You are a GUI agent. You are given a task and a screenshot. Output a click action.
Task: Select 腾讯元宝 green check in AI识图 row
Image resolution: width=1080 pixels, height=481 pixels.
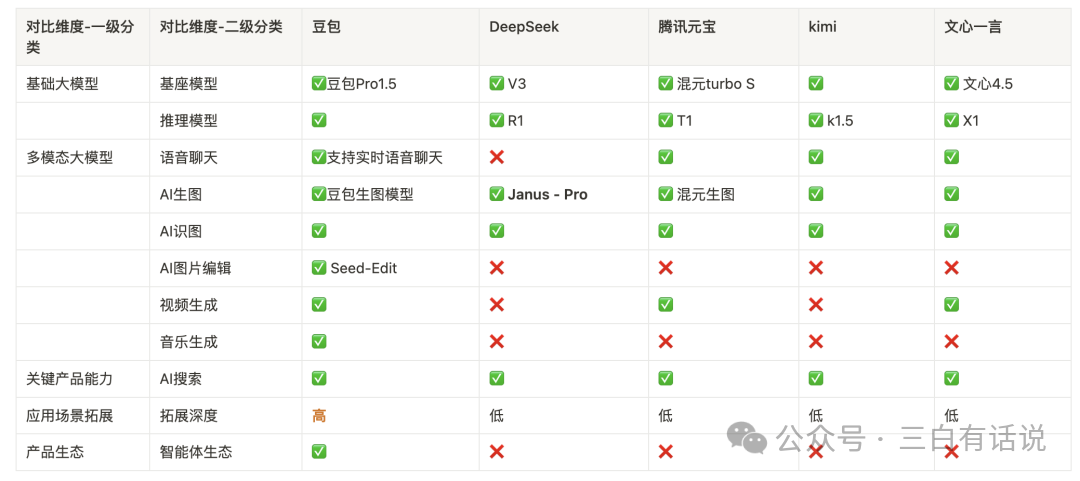[665, 231]
